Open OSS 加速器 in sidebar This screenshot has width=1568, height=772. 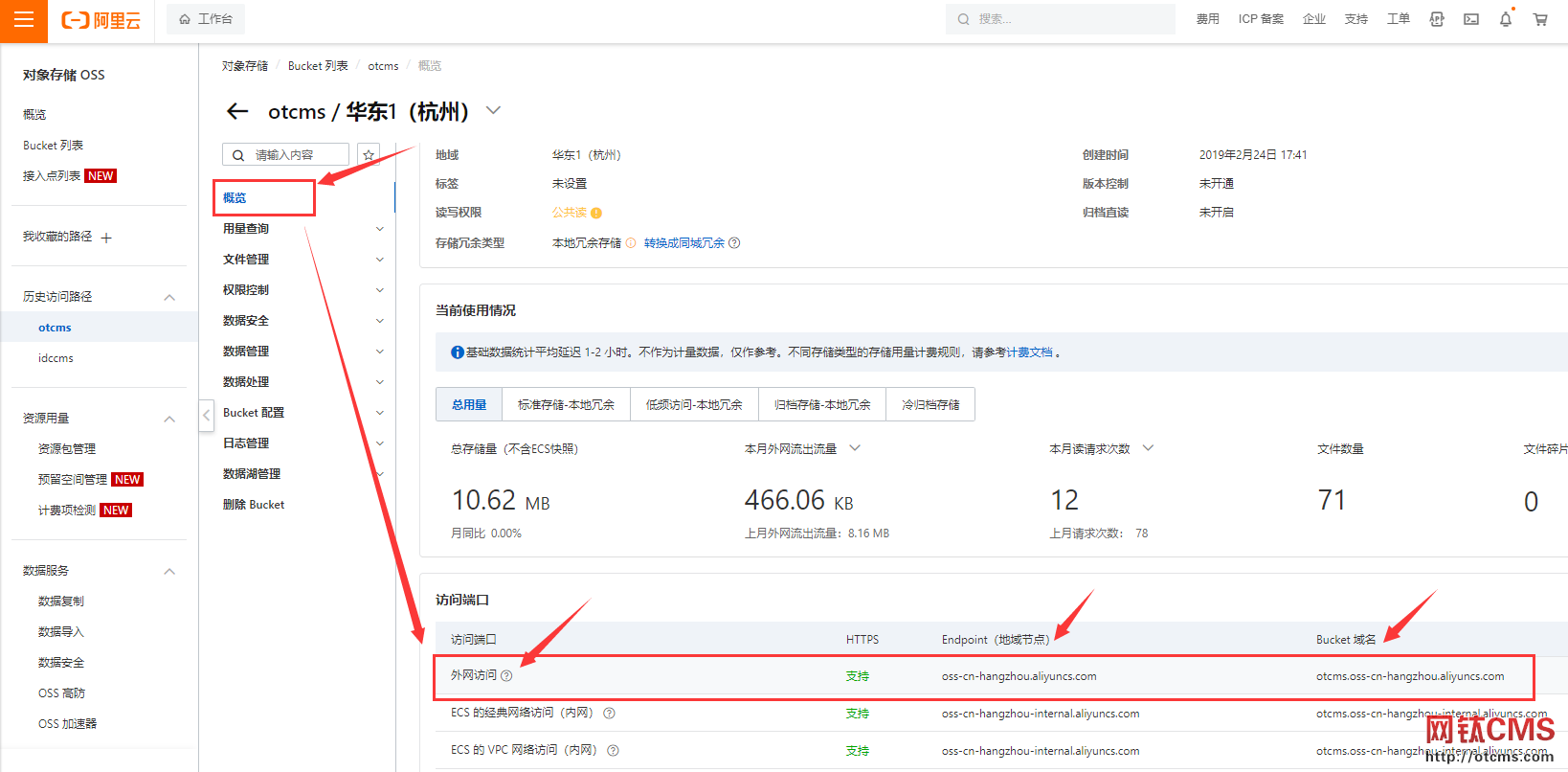(x=67, y=723)
